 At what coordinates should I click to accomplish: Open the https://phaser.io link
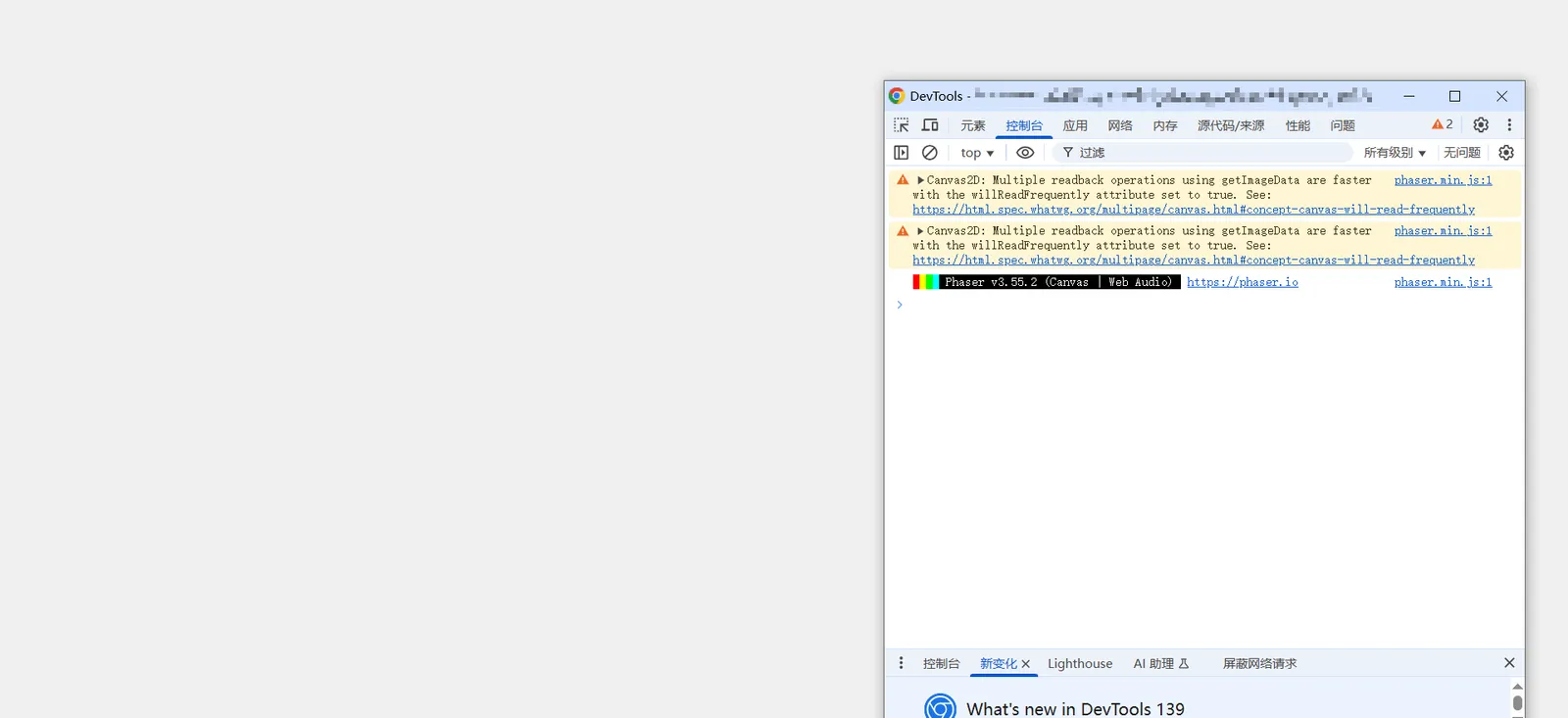1242,282
